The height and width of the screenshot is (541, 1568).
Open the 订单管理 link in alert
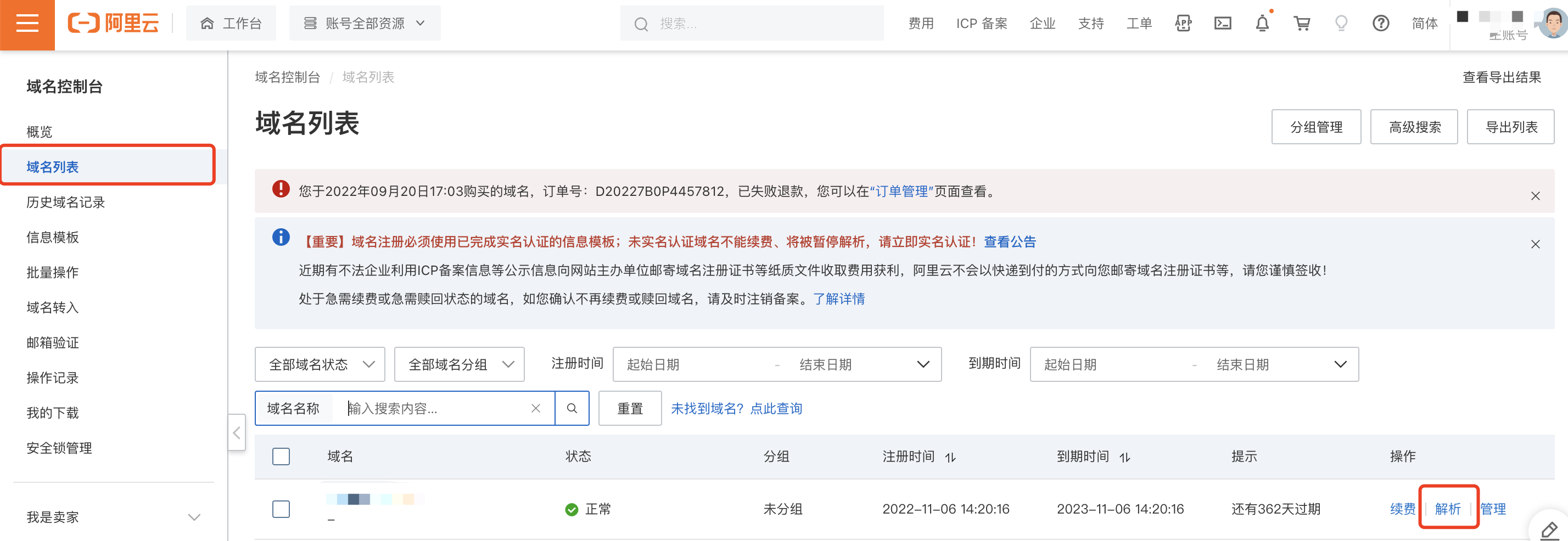pos(901,191)
